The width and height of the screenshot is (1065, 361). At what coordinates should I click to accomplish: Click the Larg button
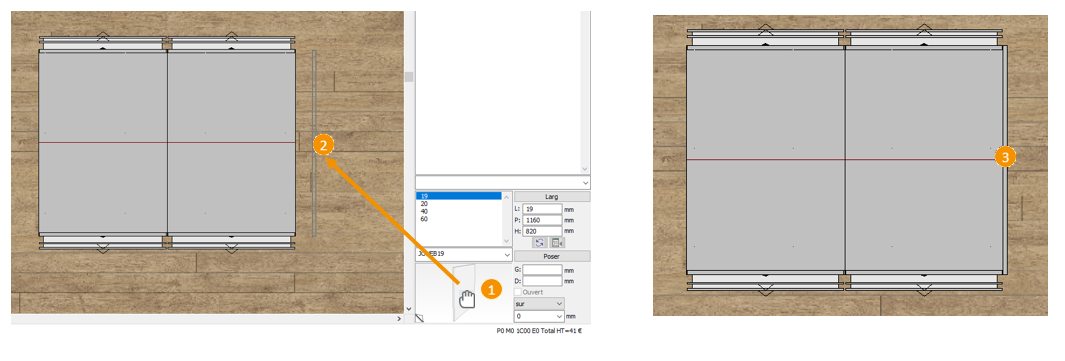point(552,197)
